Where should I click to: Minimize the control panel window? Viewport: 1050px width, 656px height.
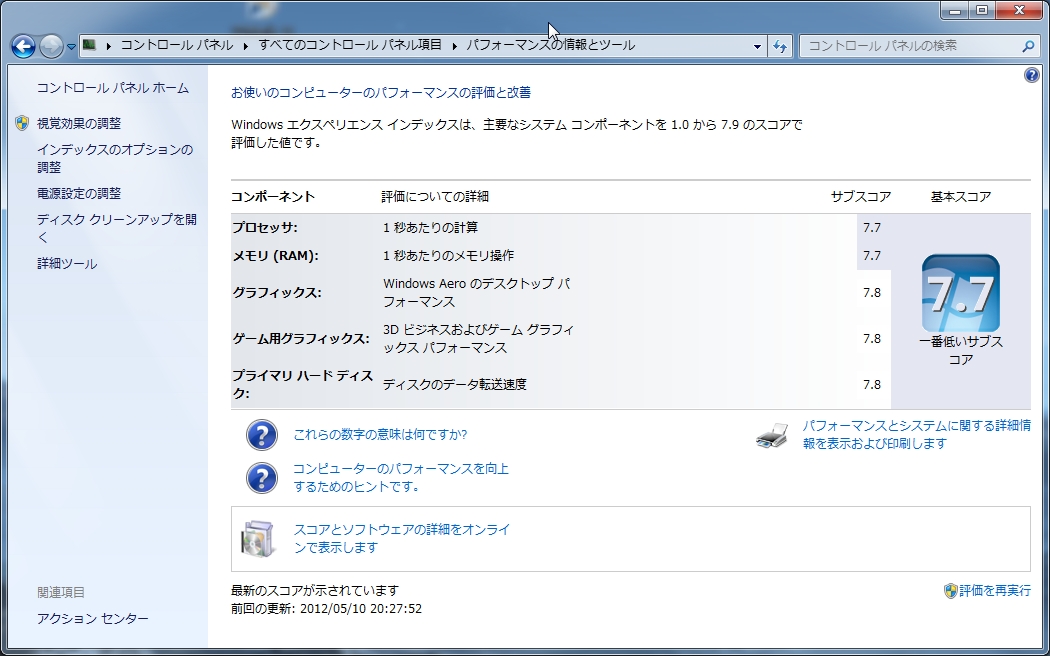955,10
